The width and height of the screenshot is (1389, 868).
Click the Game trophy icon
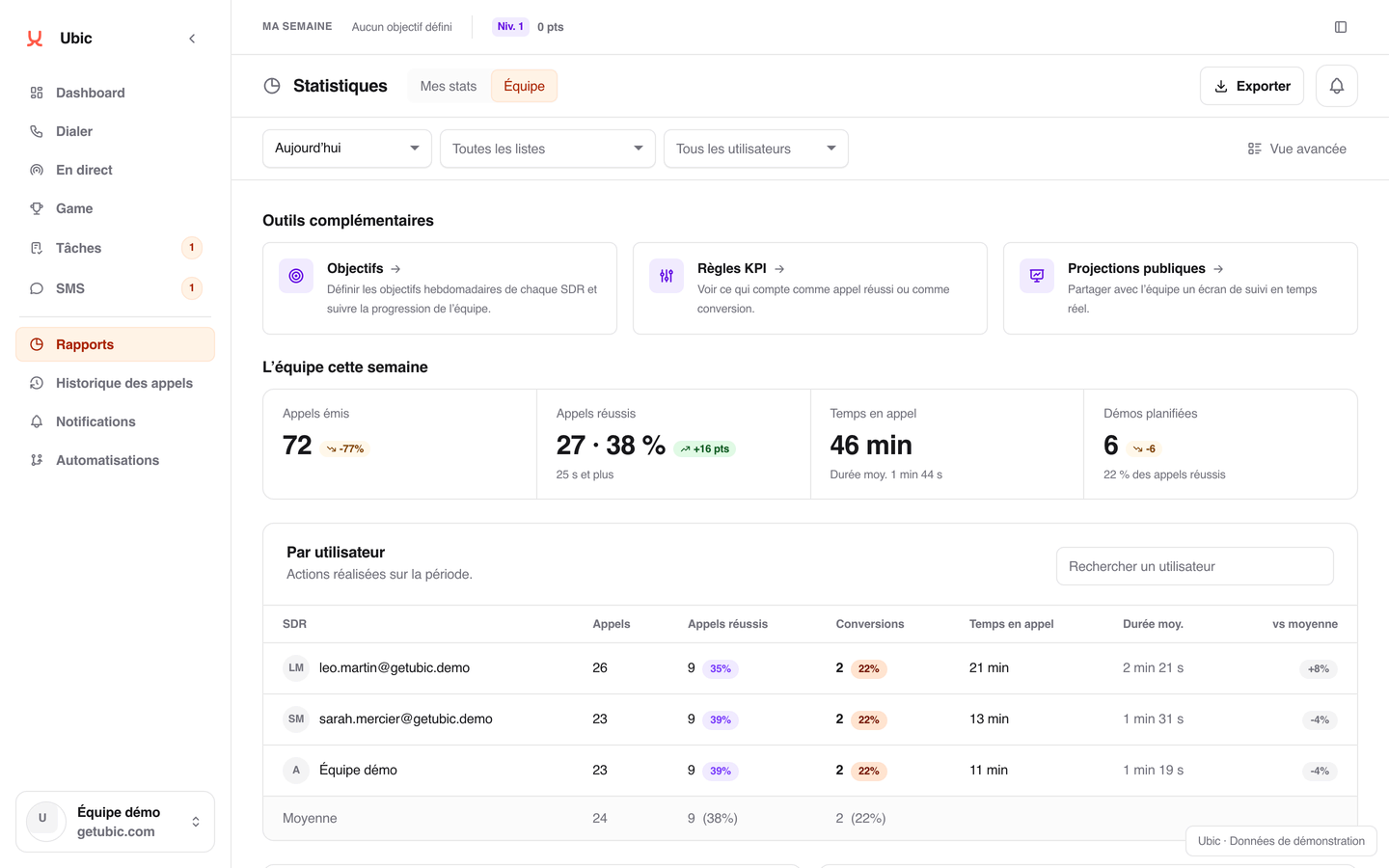point(37,208)
